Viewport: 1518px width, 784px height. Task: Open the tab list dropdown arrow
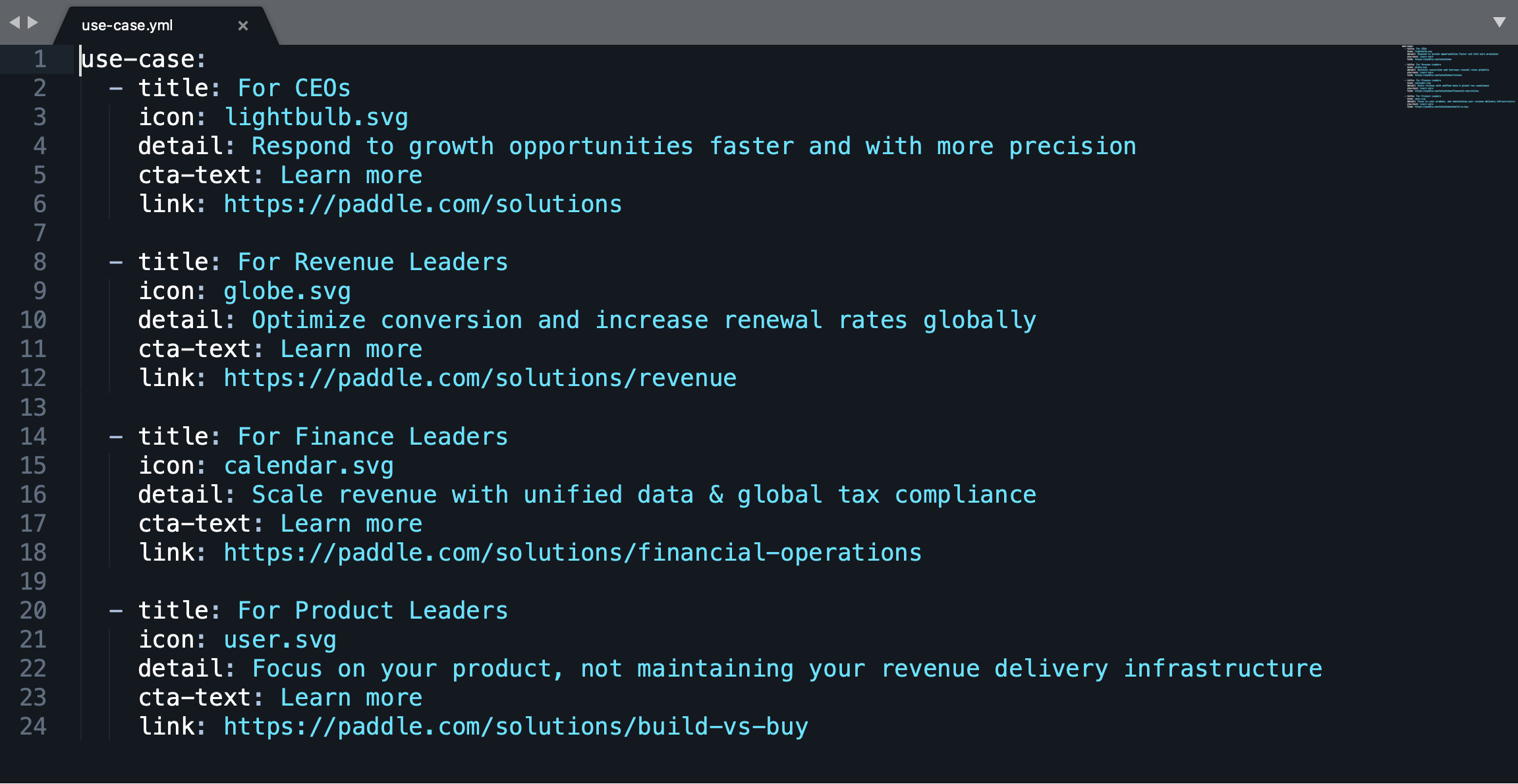click(x=1500, y=22)
